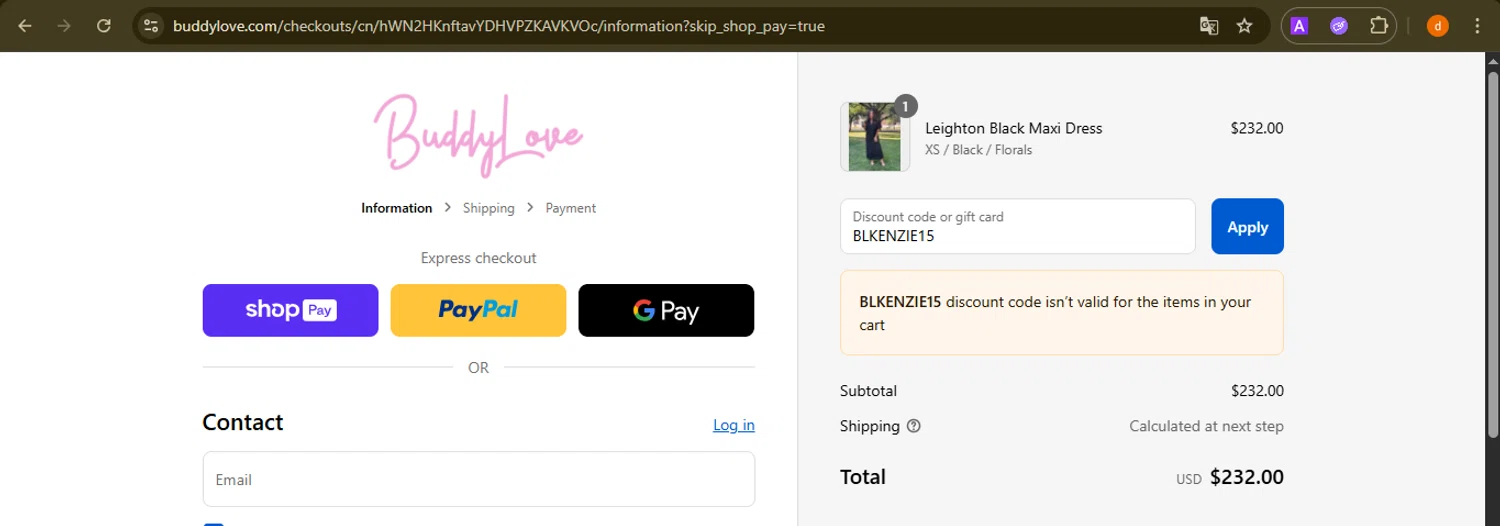Go to the Shipping breadcrumb step
The image size is (1500, 526).
coord(489,208)
